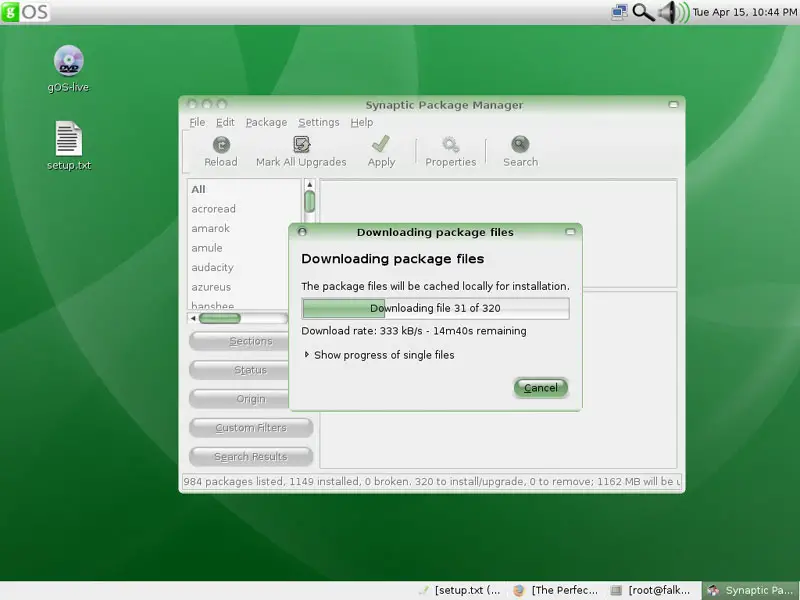This screenshot has height=600, width=800.
Task: Click the download progress bar
Action: click(435, 308)
